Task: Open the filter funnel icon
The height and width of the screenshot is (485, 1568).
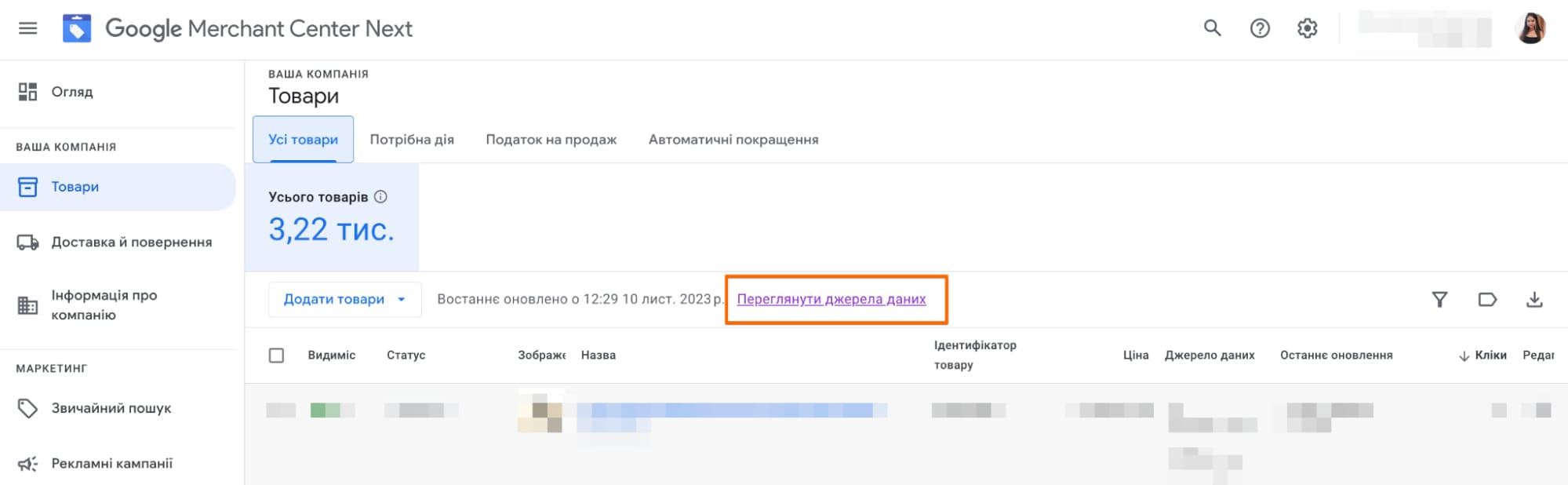Action: pos(1439,300)
